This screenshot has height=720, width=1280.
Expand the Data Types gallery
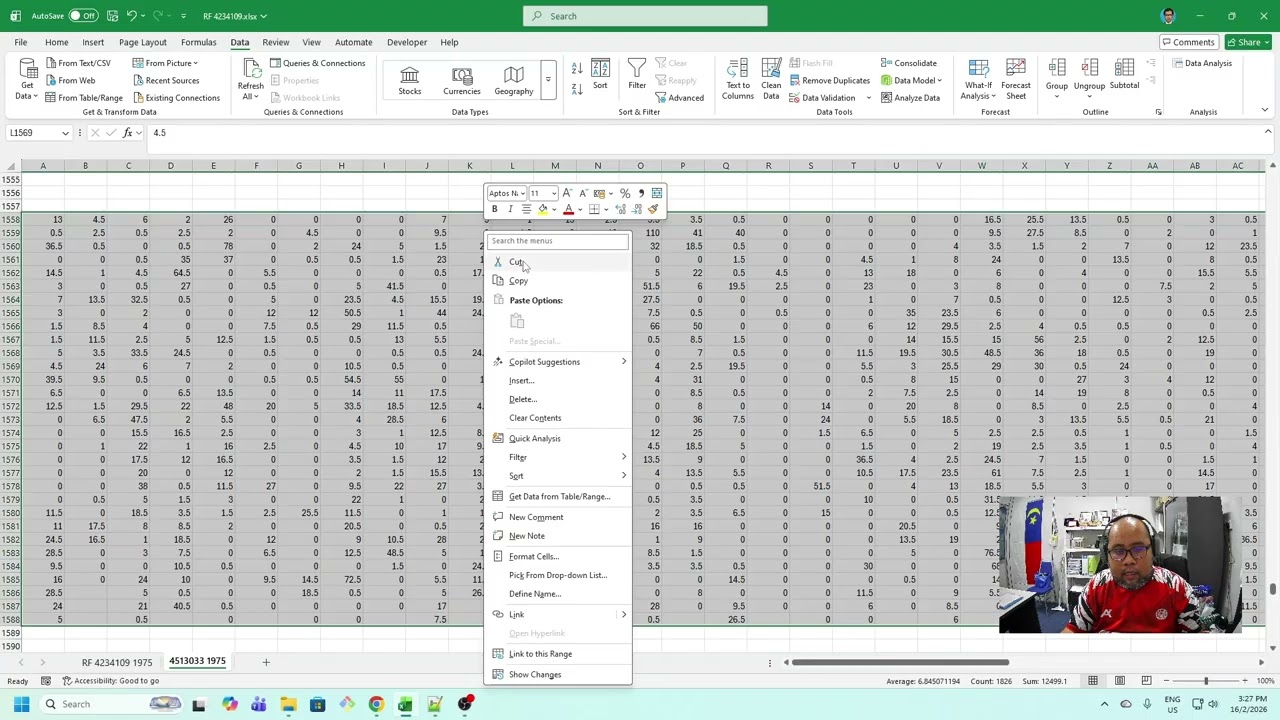(x=547, y=79)
